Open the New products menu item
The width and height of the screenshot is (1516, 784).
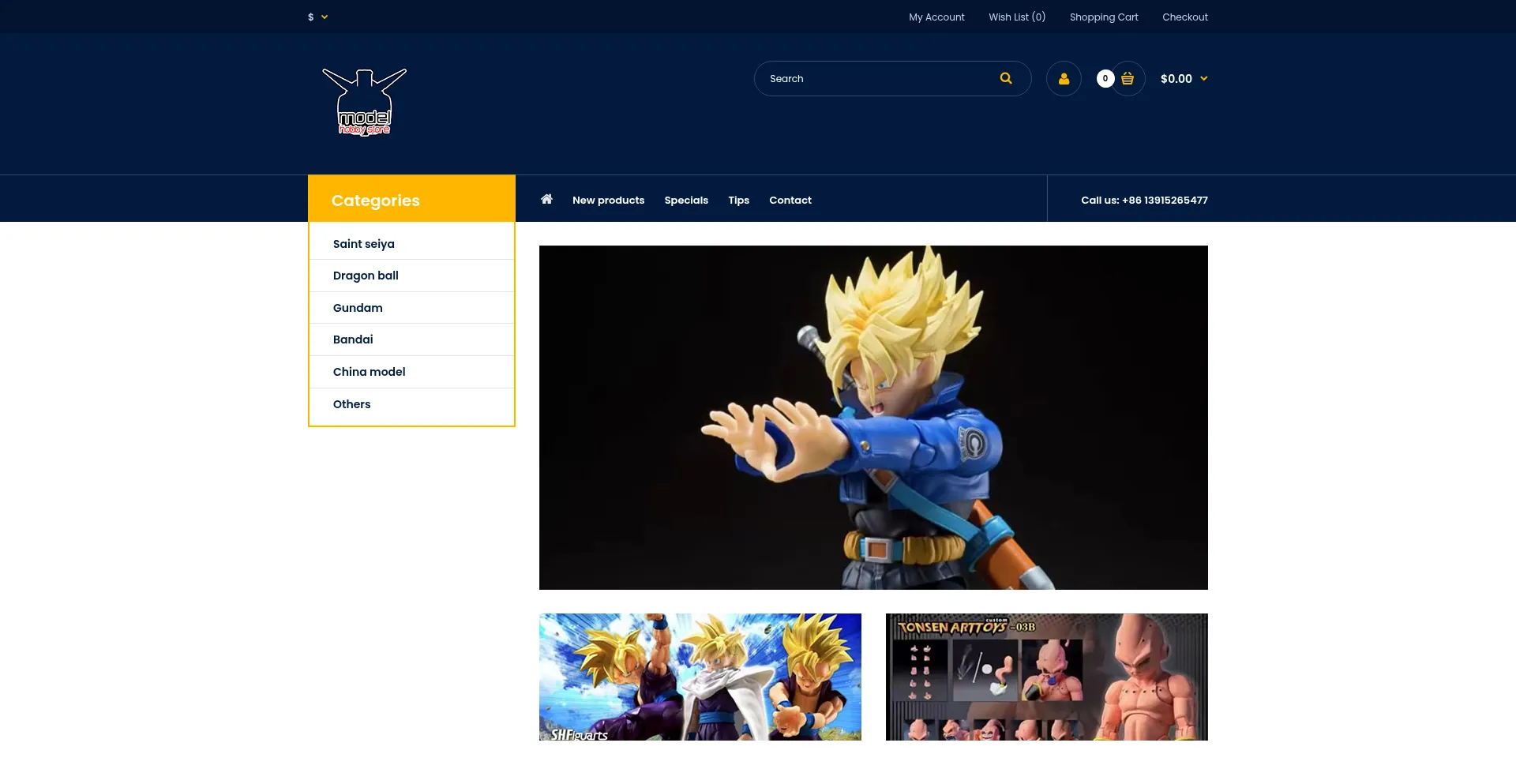click(608, 201)
